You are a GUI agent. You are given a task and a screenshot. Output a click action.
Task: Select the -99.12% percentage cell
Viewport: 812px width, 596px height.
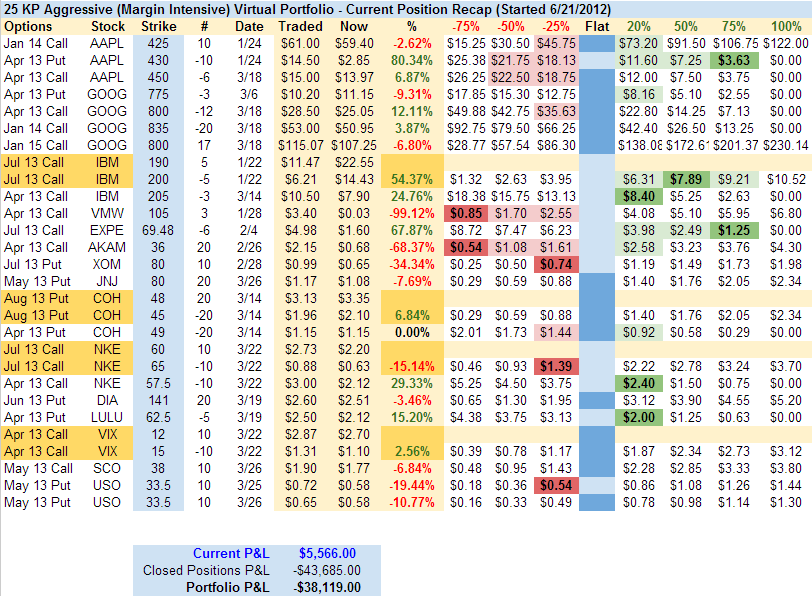click(x=413, y=212)
